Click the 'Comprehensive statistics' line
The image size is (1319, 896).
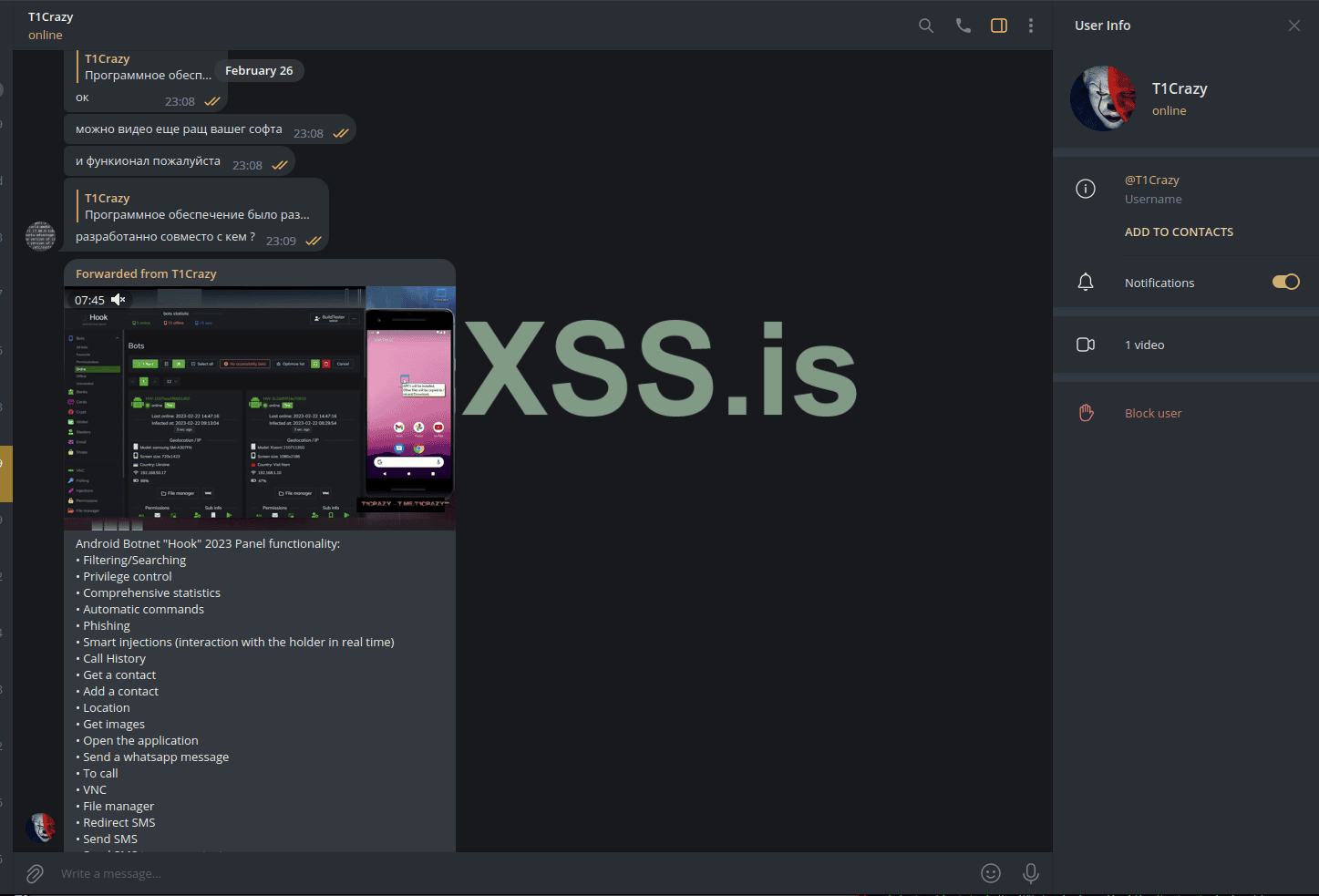pyautogui.click(x=149, y=593)
